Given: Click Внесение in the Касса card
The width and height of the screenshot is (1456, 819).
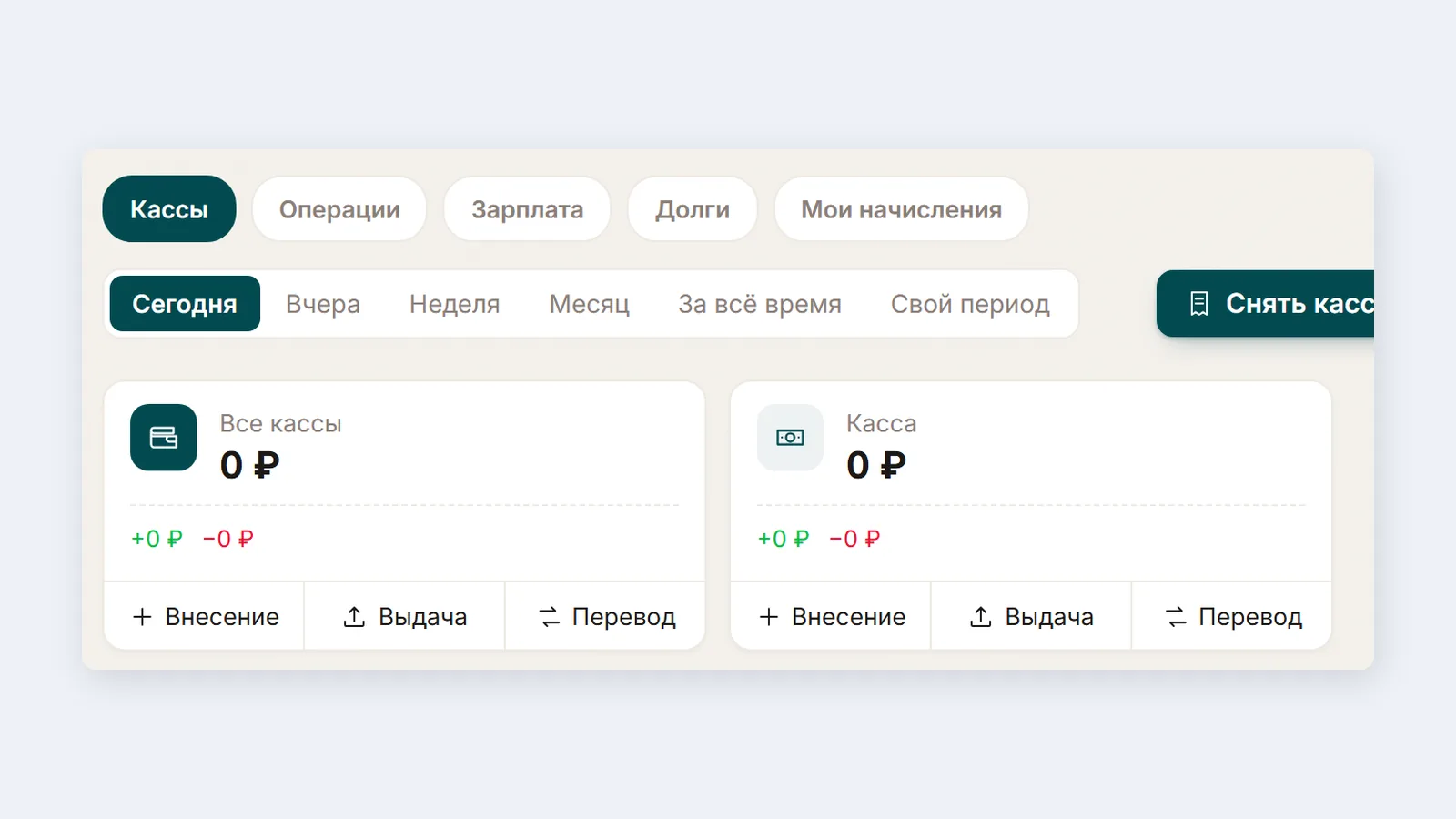Looking at the screenshot, I should [x=831, y=617].
